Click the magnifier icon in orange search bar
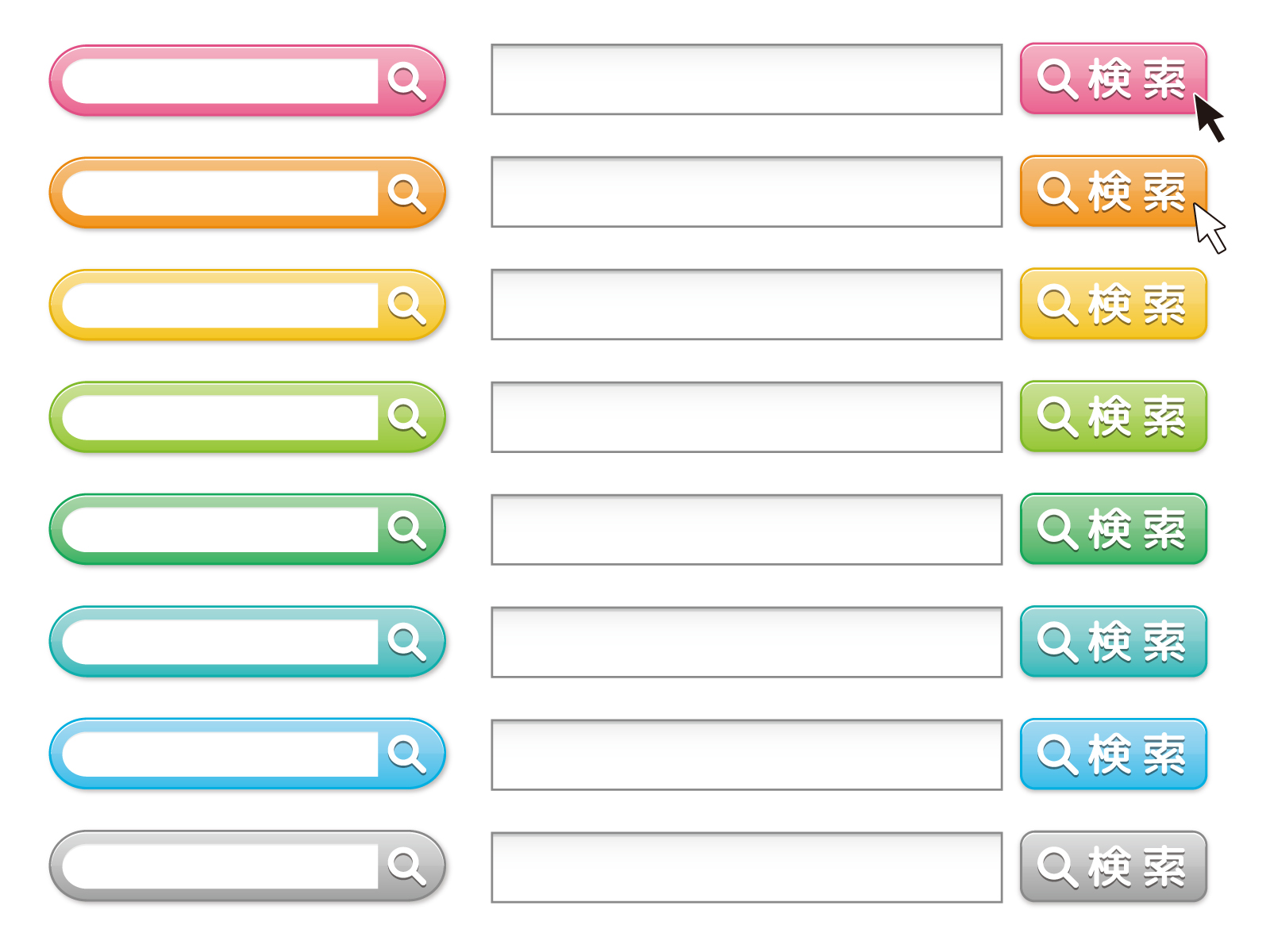Screen dimensions: 1270x952 coord(406,193)
